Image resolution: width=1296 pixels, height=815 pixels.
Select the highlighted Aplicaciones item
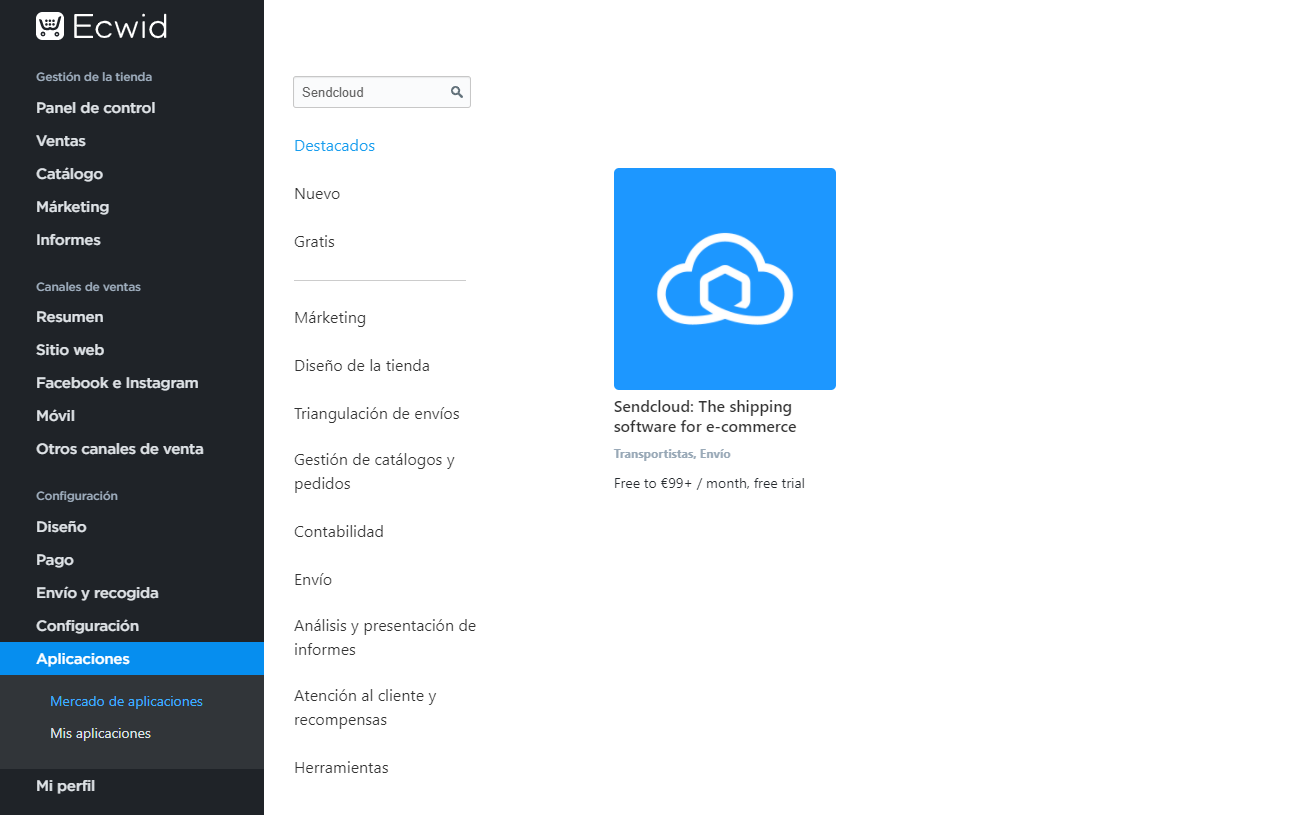132,659
